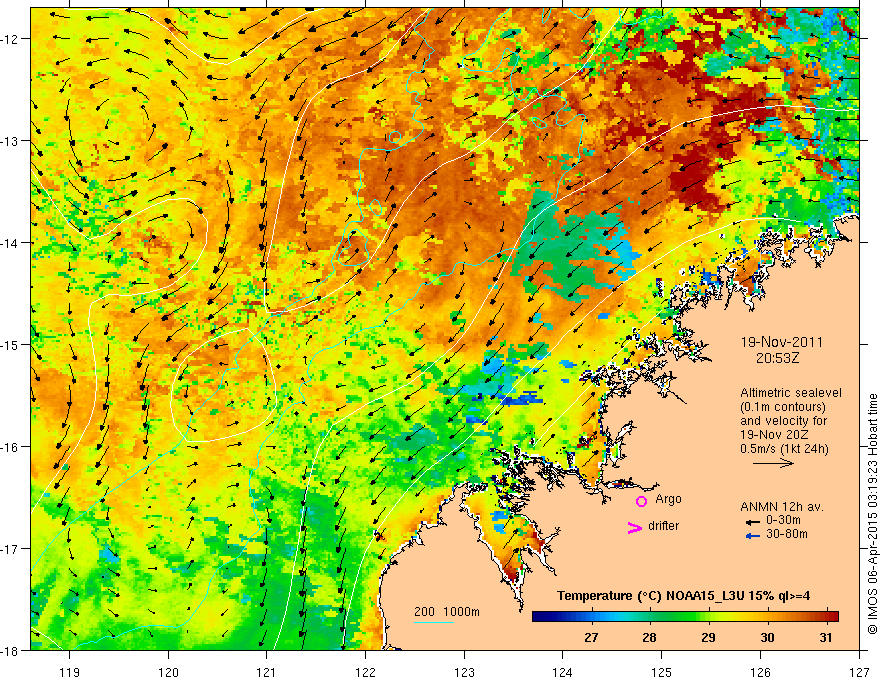Click the 'Temperature (°C) NOAA15_L3U 15% ql>=4' title
Image resolution: width=880 pixels, height=680 pixels.
[683, 596]
